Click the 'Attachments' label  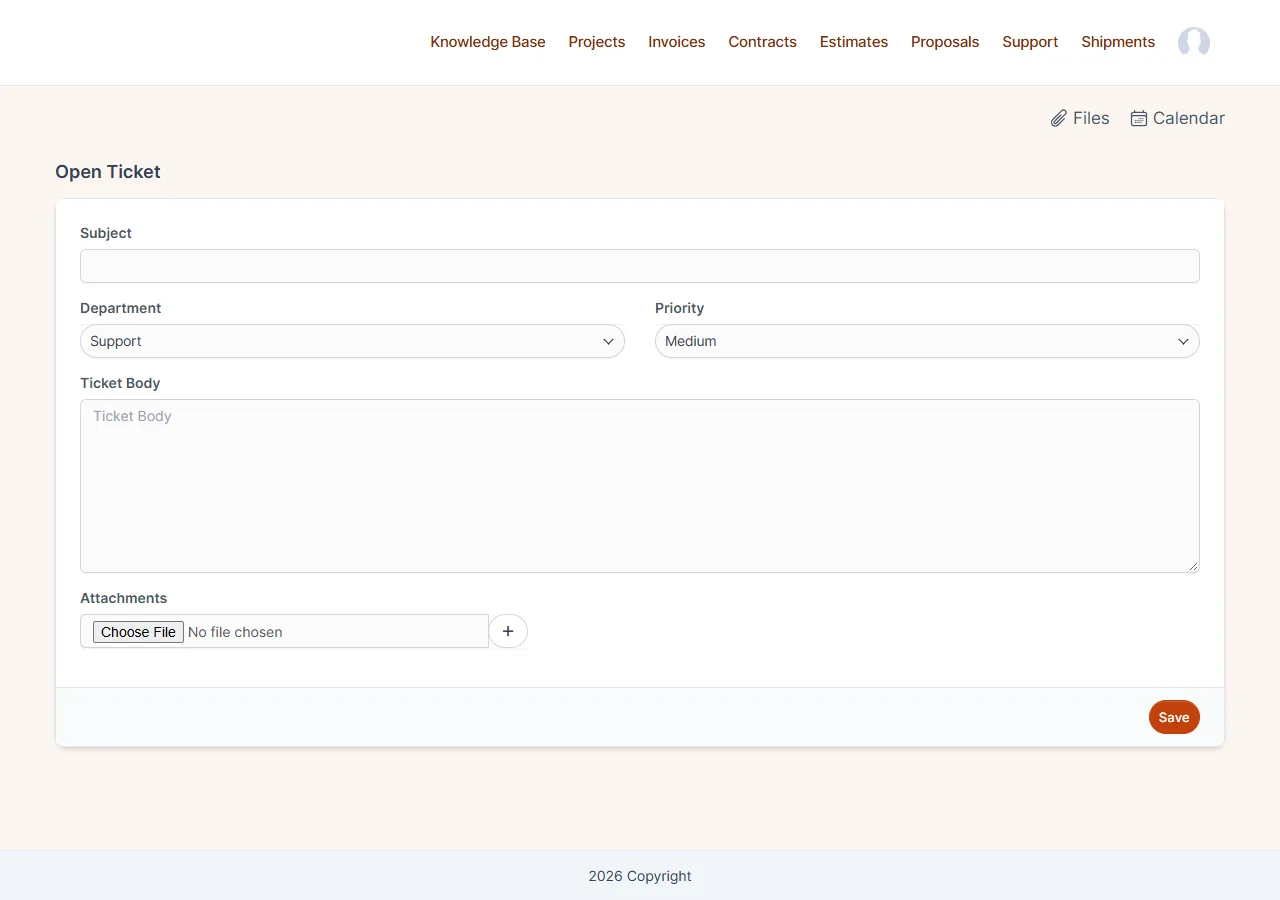(x=124, y=598)
